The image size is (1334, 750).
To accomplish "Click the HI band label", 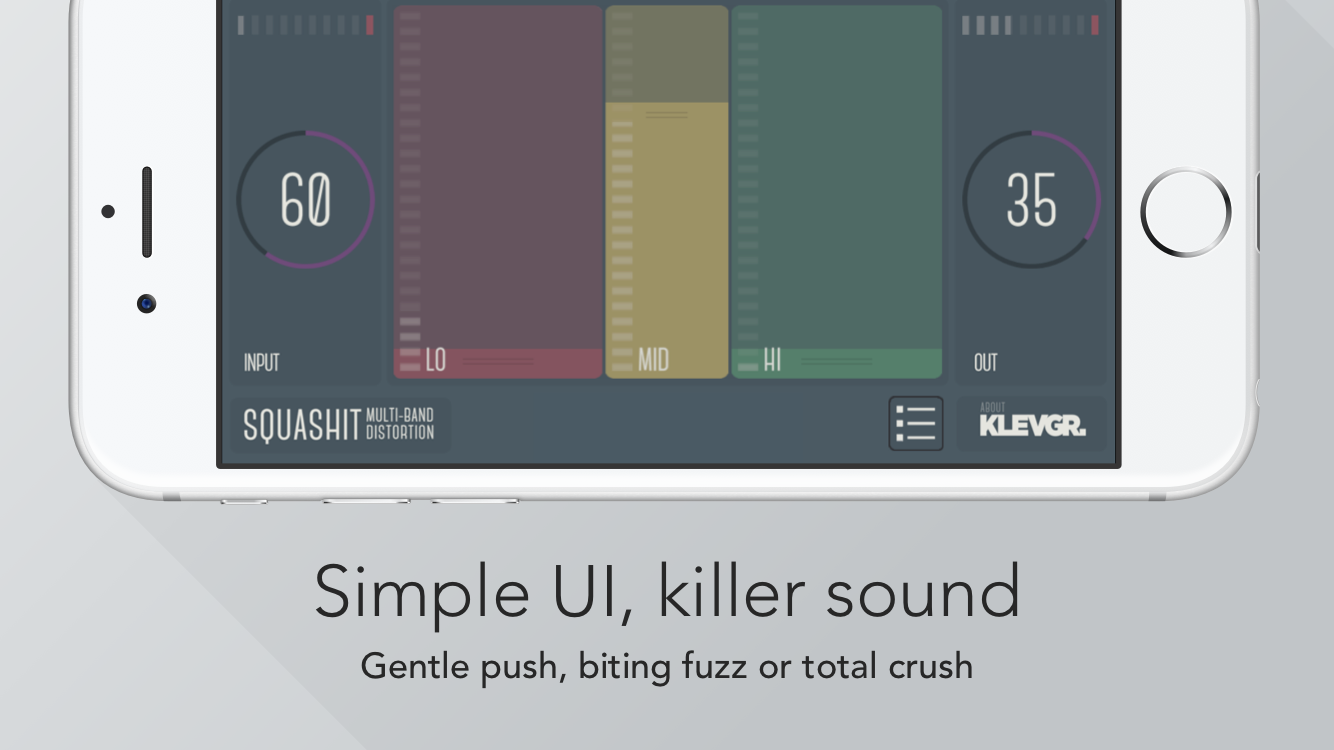I will pyautogui.click(x=772, y=361).
